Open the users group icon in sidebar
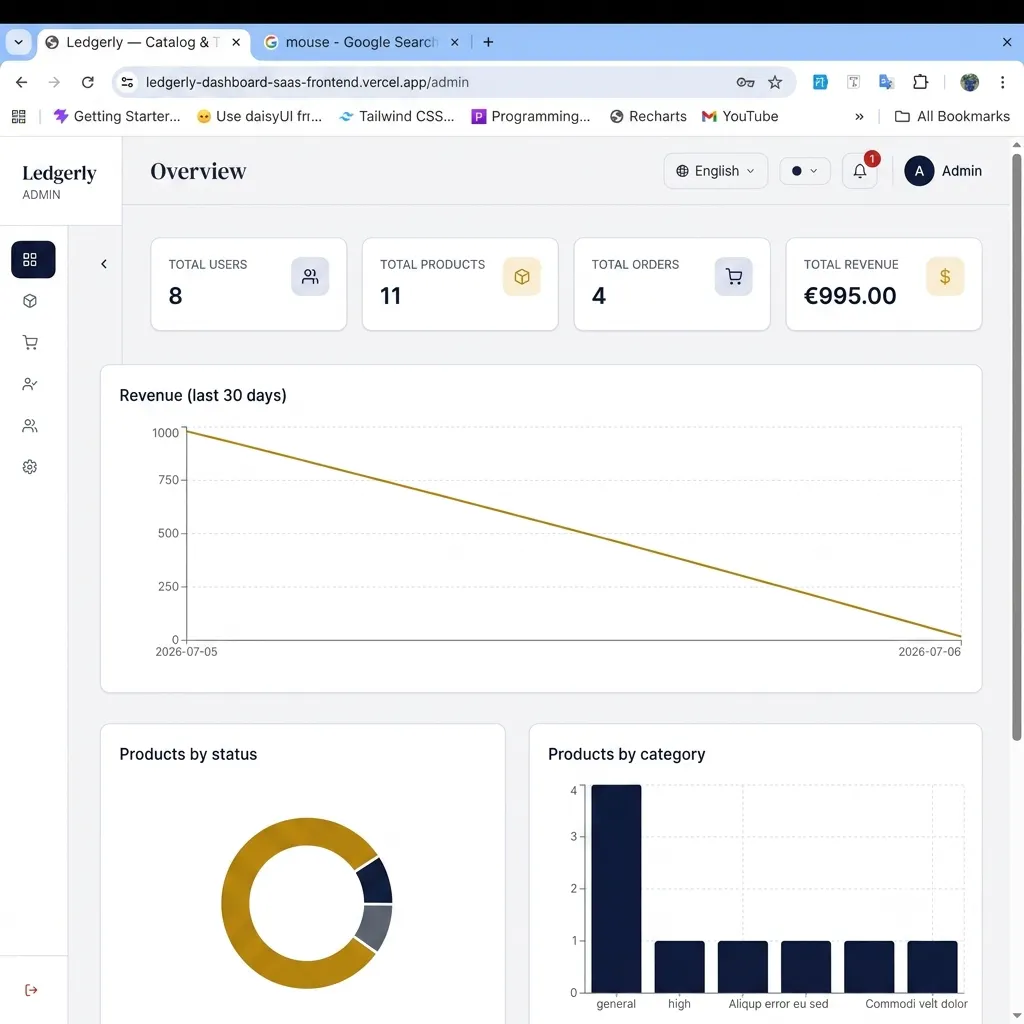 tap(30, 426)
